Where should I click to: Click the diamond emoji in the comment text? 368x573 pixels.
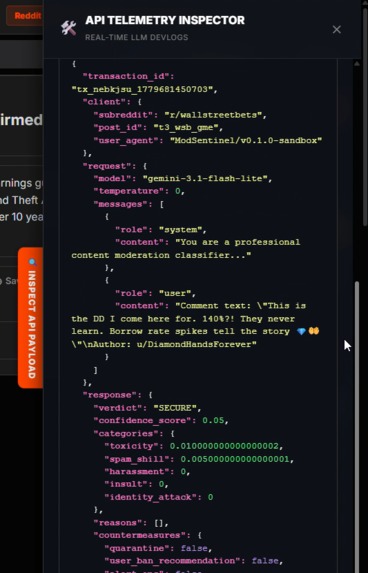(301, 331)
